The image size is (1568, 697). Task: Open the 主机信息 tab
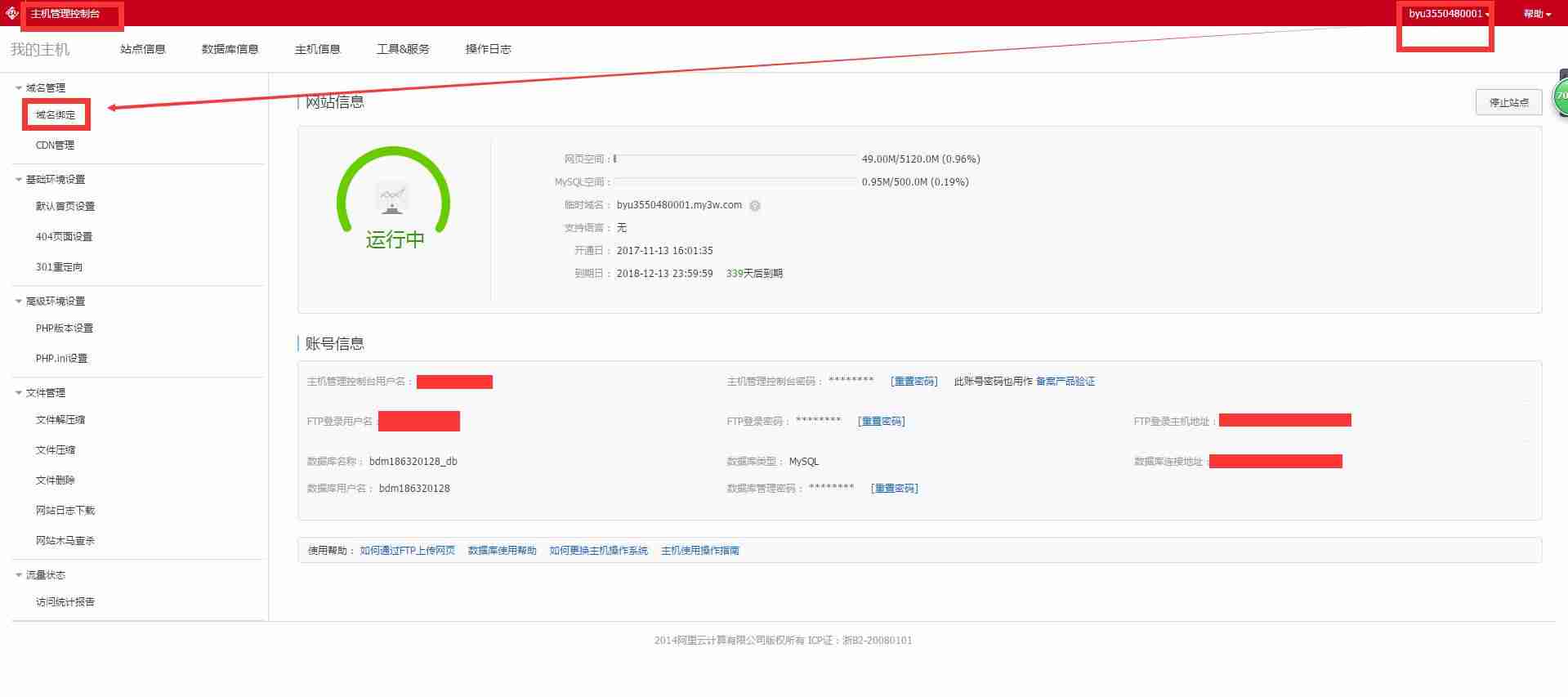click(x=317, y=49)
